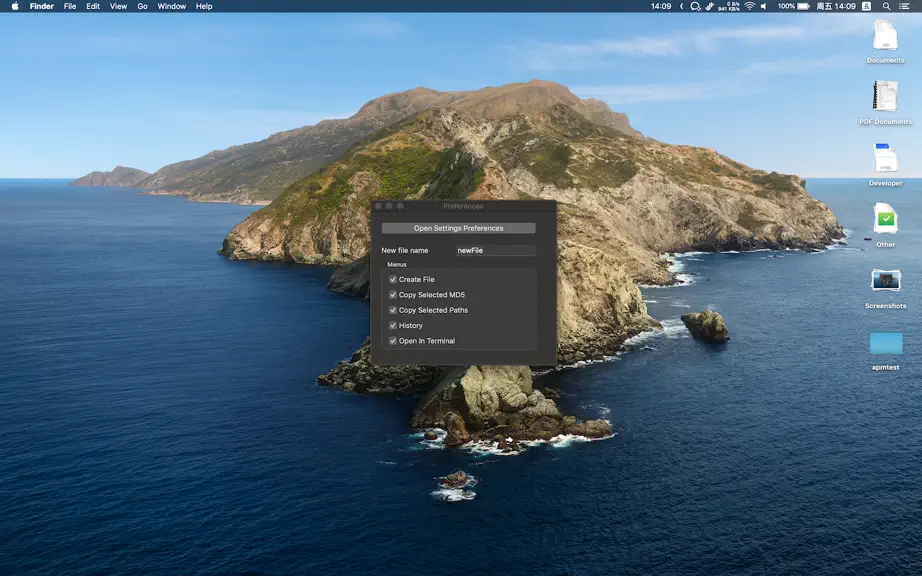Uncheck Open In Terminal option
This screenshot has width=922, height=576.
(393, 340)
